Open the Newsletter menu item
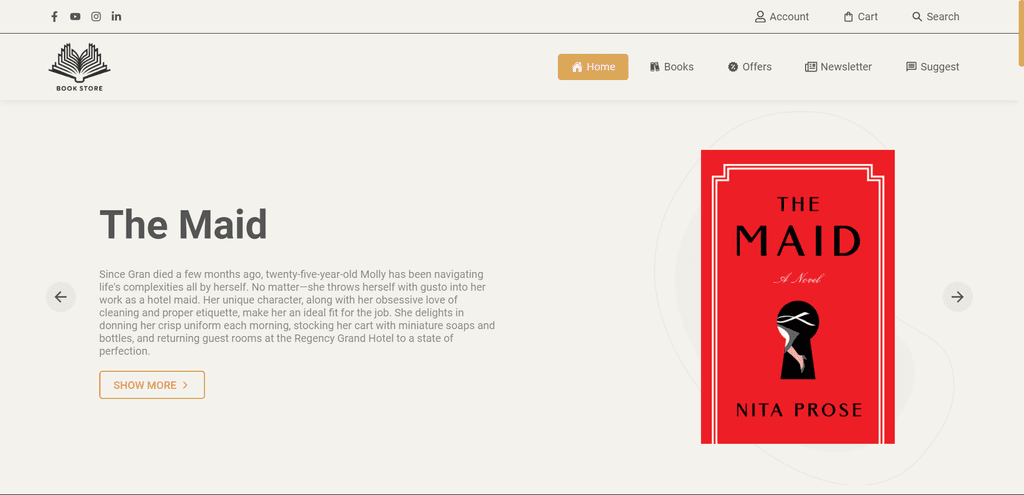This screenshot has height=495, width=1024. (x=839, y=67)
